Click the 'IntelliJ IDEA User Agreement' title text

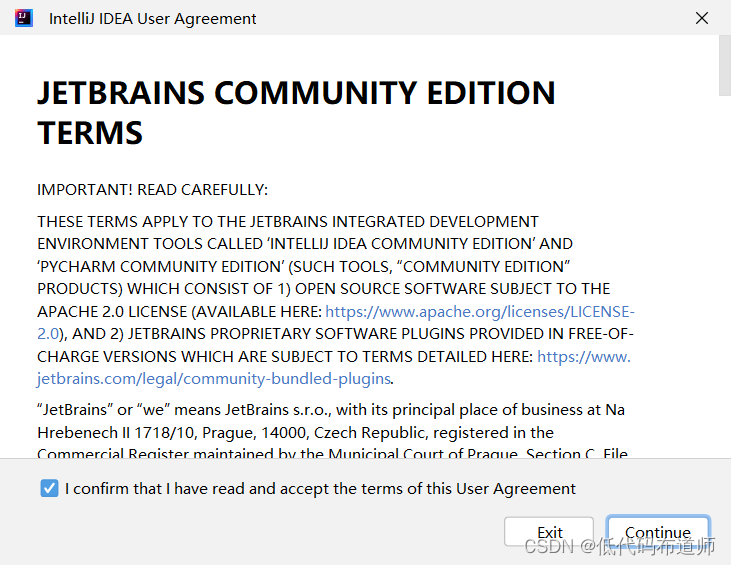pyautogui.click(x=152, y=19)
